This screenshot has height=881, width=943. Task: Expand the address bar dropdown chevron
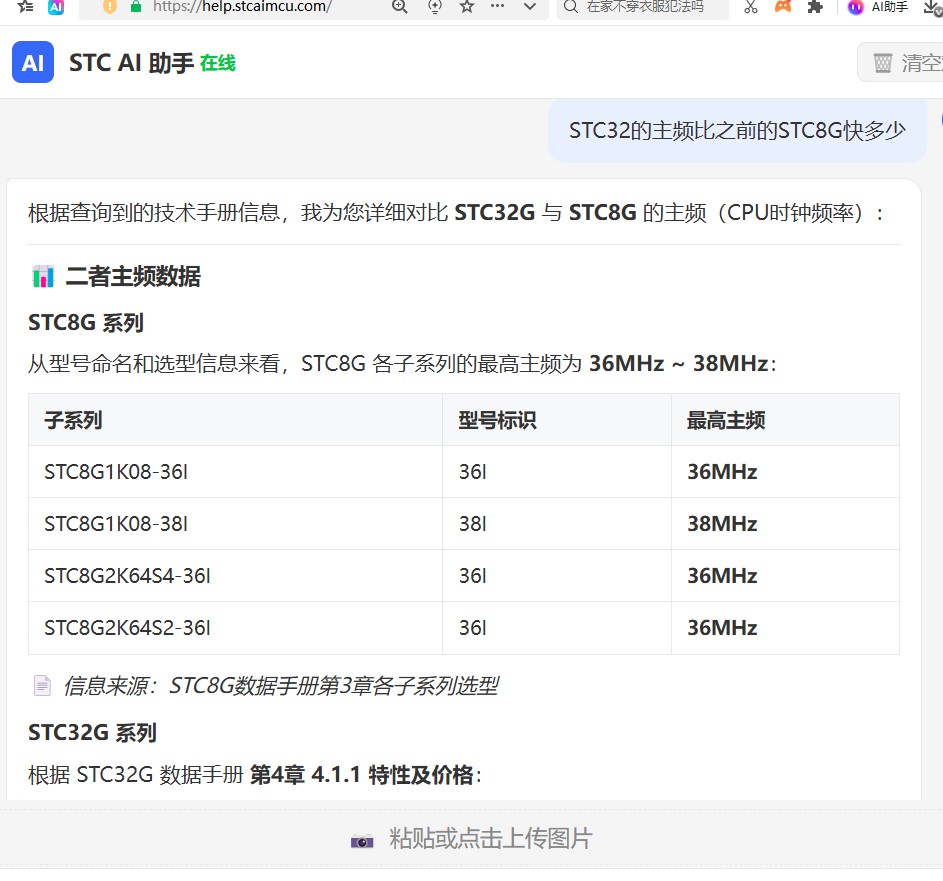coord(530,7)
